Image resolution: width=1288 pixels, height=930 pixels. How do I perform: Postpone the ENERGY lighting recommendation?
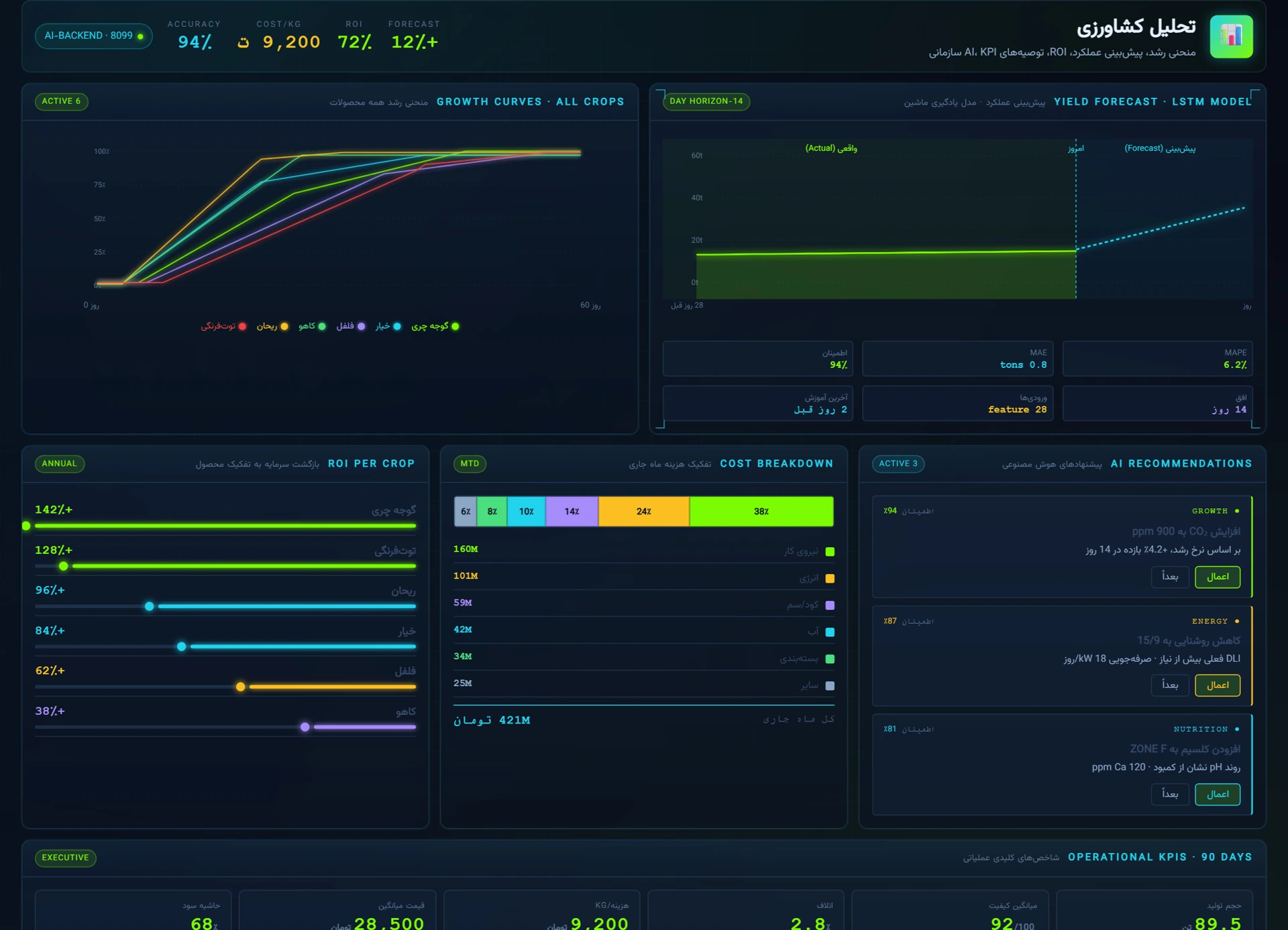tap(1170, 685)
